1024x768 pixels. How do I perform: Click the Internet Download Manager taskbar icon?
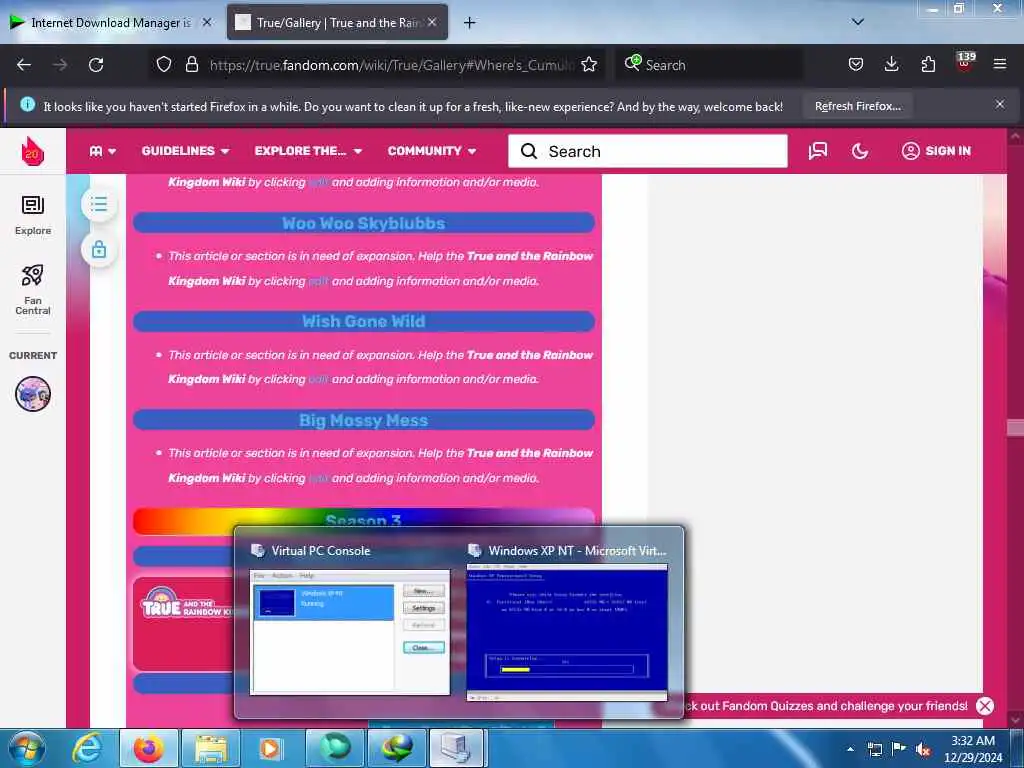[396, 748]
